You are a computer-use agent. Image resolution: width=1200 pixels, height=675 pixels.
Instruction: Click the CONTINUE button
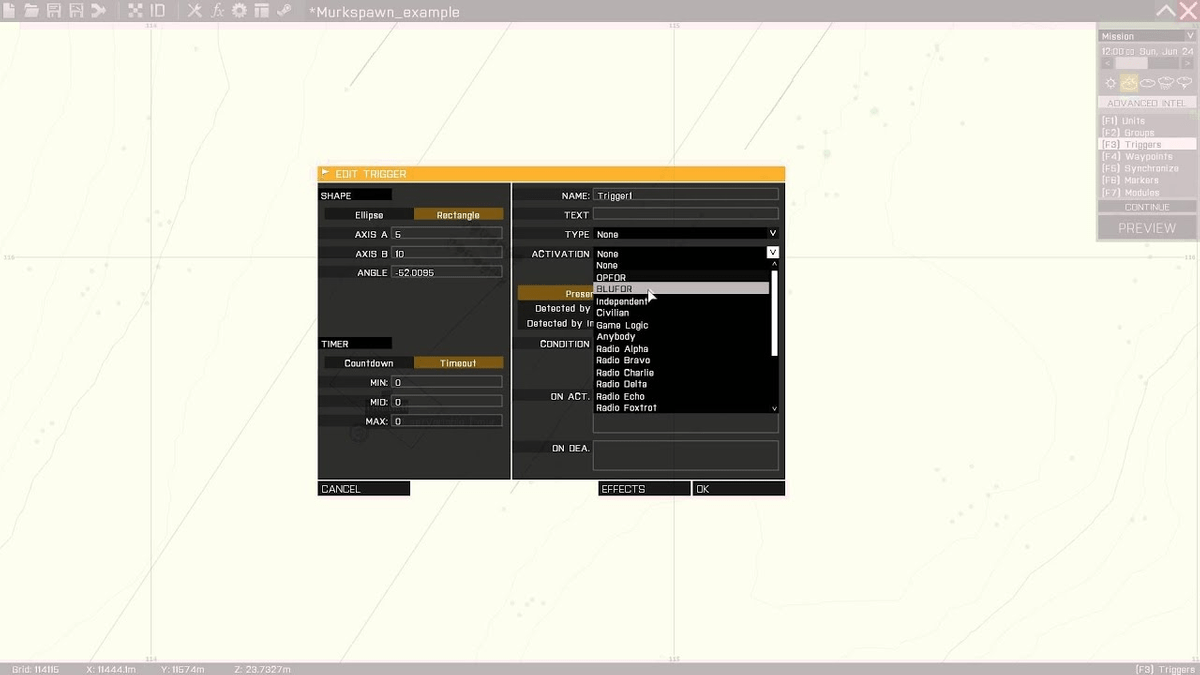tap(1147, 207)
